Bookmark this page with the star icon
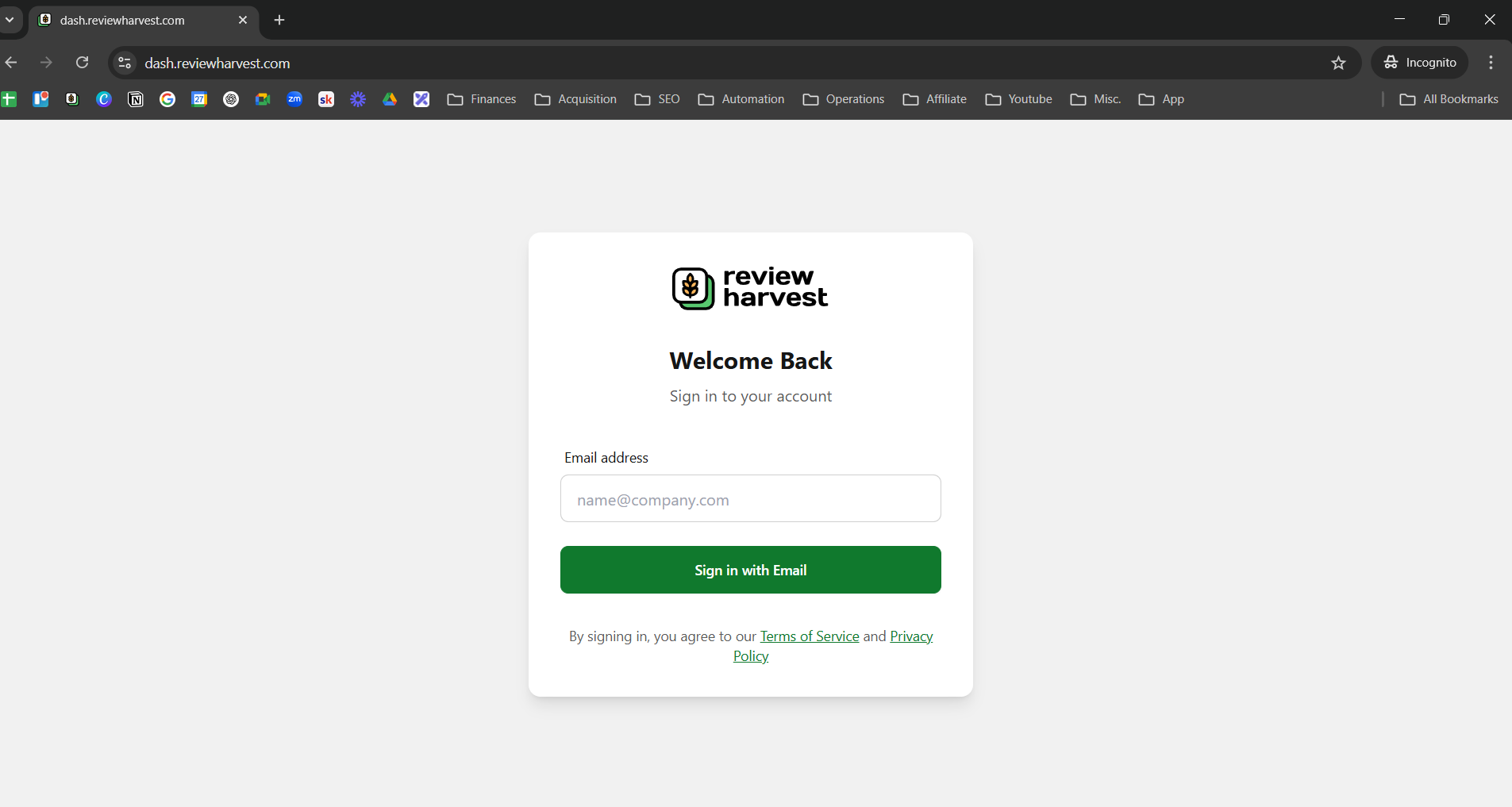The height and width of the screenshot is (807, 1512). tap(1339, 63)
